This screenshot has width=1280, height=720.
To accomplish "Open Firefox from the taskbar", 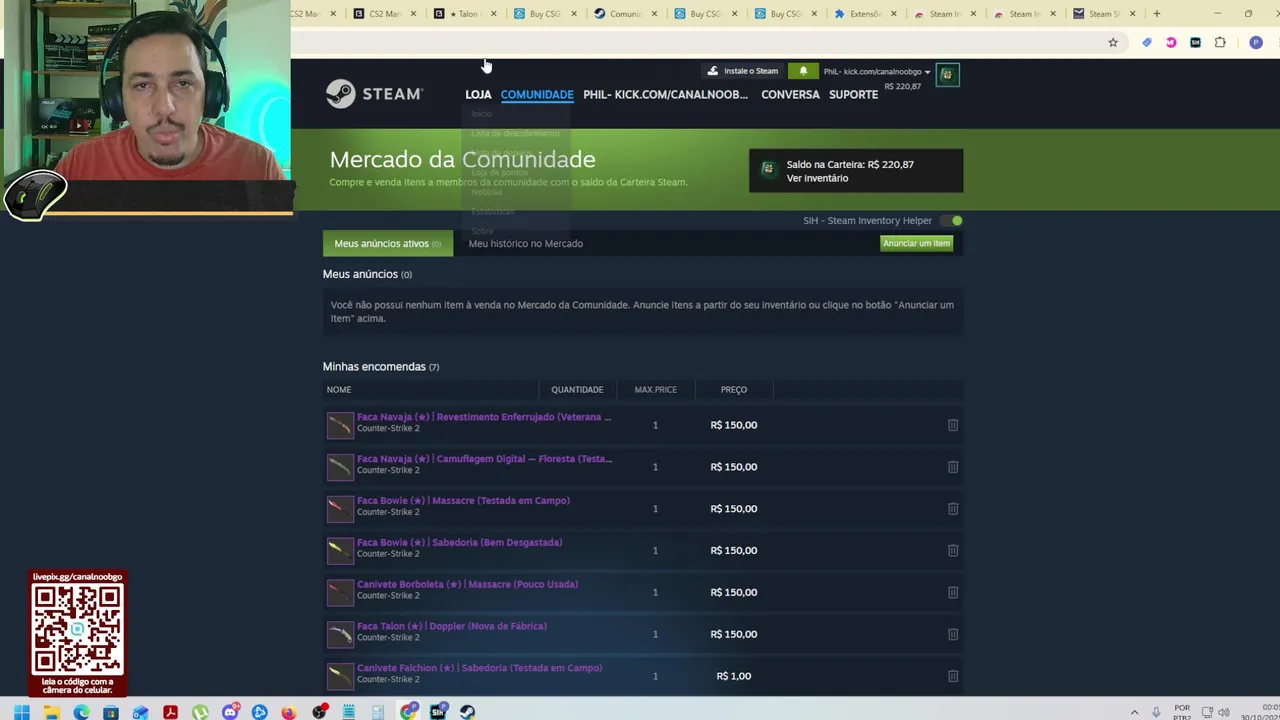I will [x=289, y=712].
